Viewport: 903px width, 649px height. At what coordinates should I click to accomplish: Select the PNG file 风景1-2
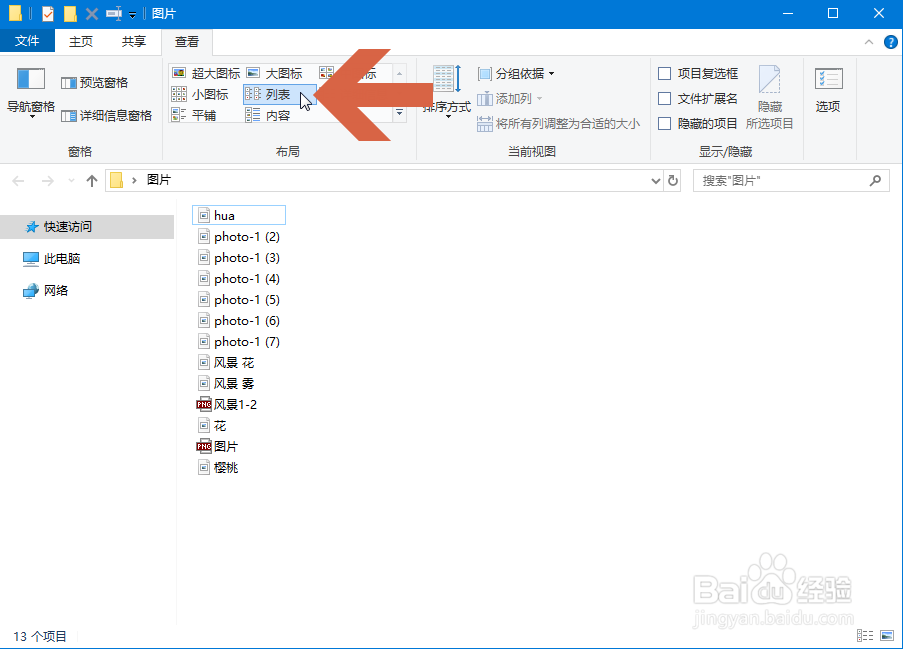tap(227, 405)
